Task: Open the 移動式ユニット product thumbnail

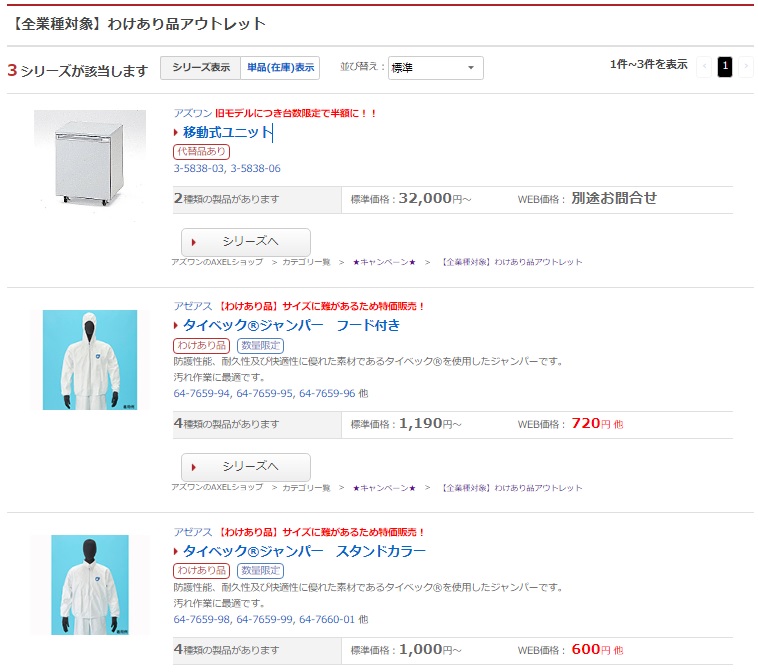Action: (x=90, y=159)
